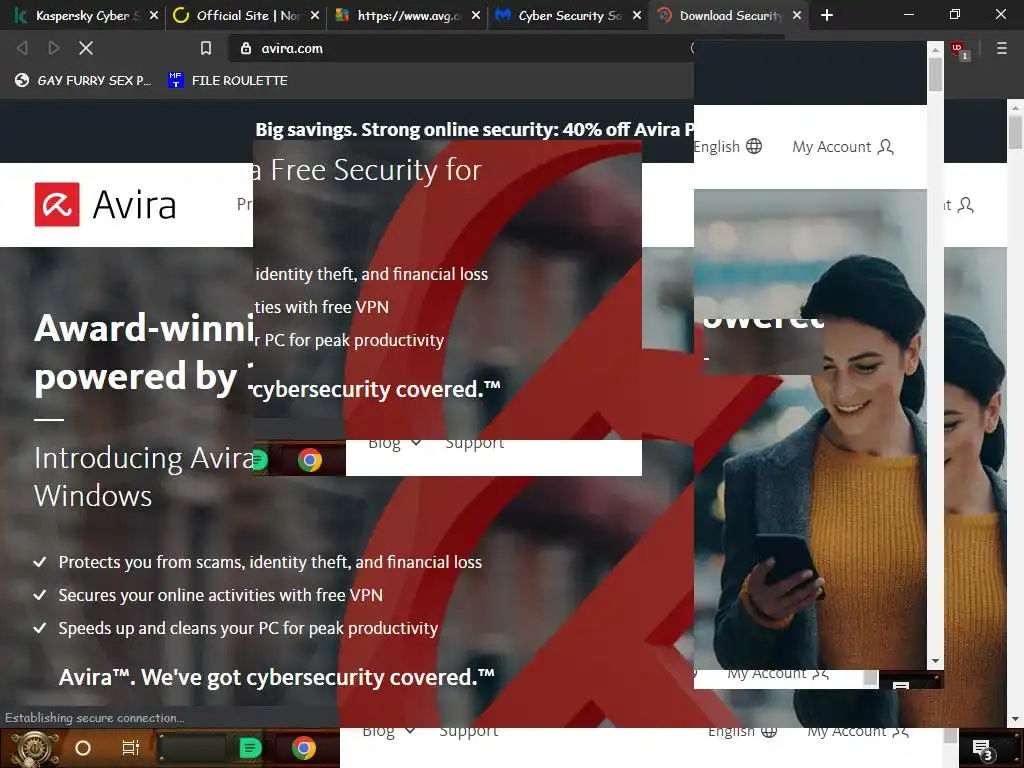Open the Action Center notifications icon
This screenshot has width=1024, height=768.
[982, 750]
